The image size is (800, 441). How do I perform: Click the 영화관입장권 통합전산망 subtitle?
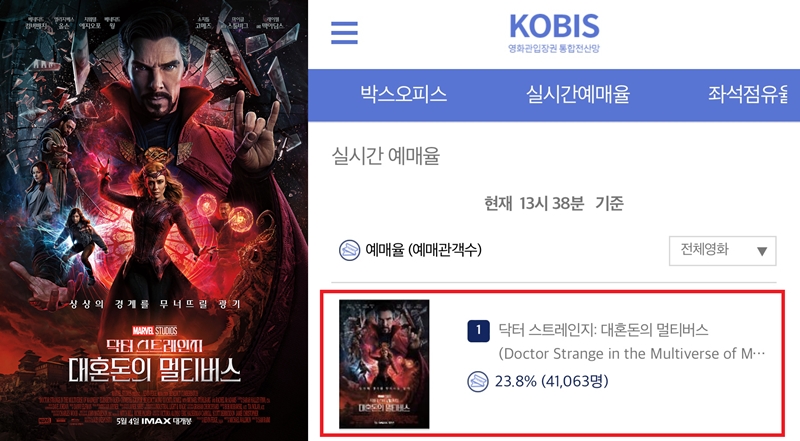coord(554,48)
